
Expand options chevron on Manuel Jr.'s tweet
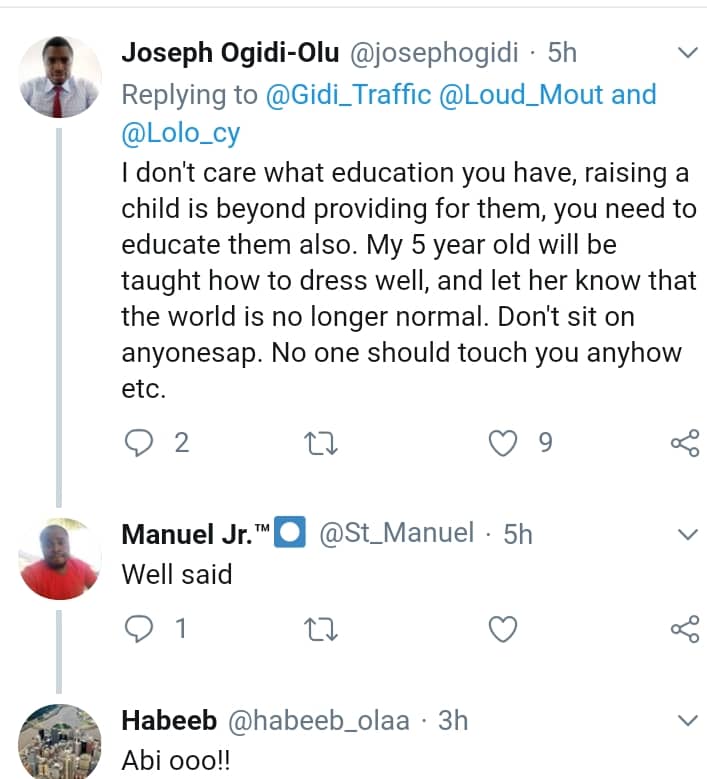coord(688,535)
